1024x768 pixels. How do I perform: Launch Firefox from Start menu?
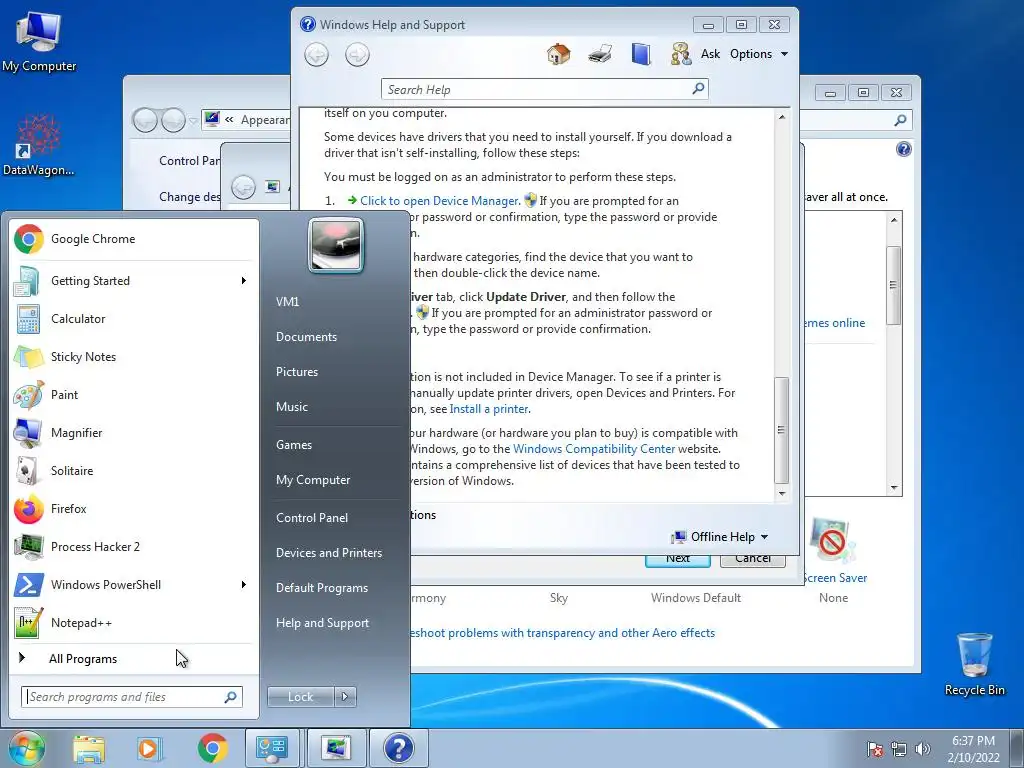click(x=134, y=508)
